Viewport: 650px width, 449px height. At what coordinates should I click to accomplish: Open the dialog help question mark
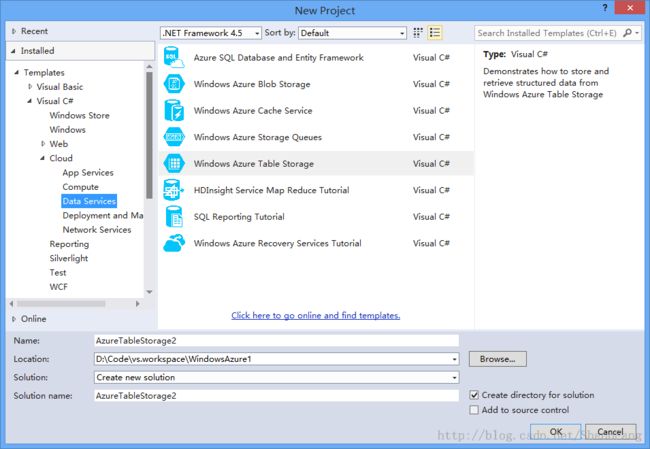pos(605,7)
